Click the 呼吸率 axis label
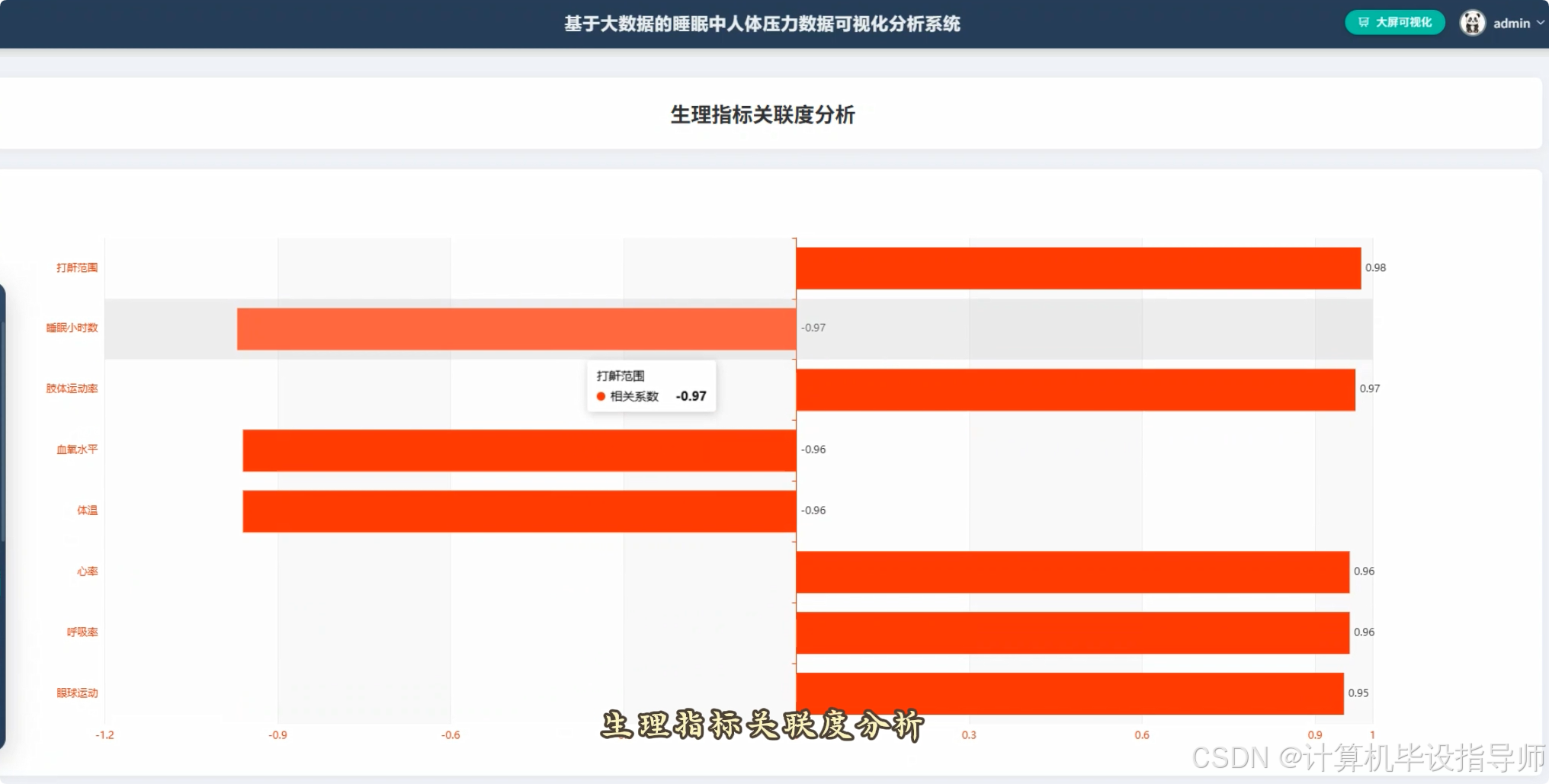The height and width of the screenshot is (784, 1549). pos(82,632)
